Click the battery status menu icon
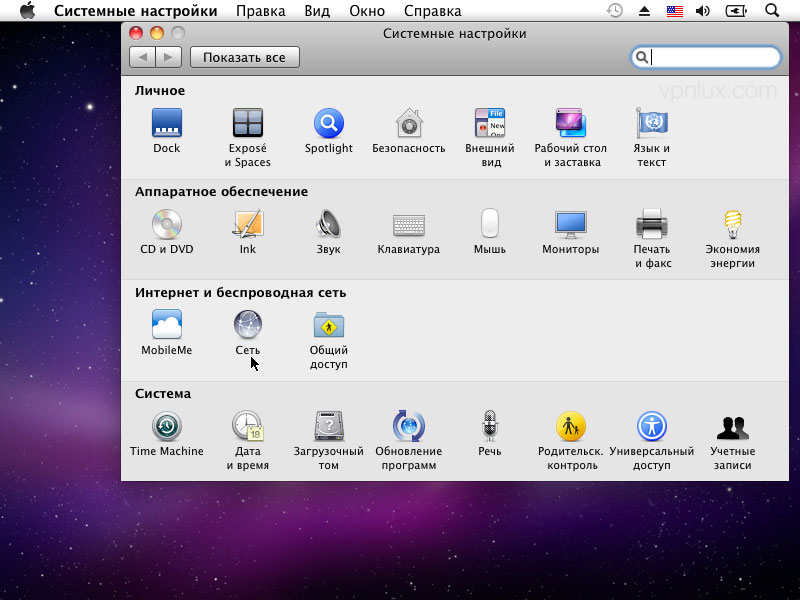Screen dimensions: 800x600 (736, 11)
